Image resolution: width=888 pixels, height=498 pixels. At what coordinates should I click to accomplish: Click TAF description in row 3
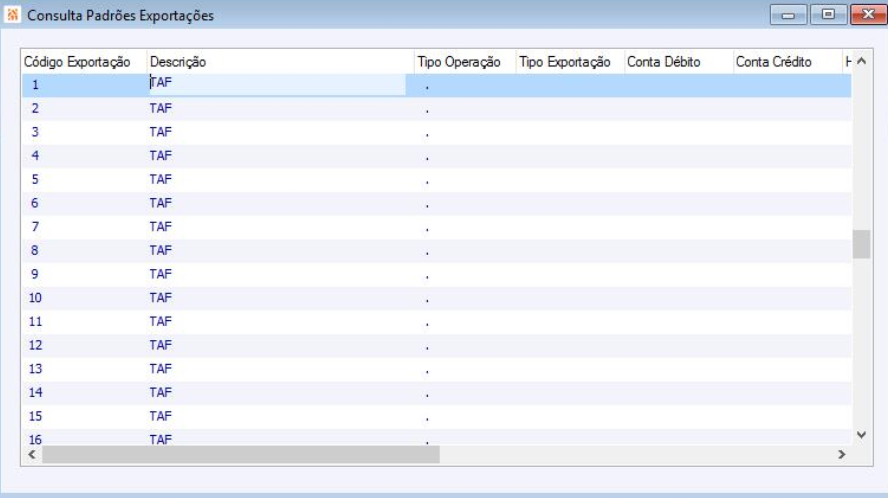point(161,132)
